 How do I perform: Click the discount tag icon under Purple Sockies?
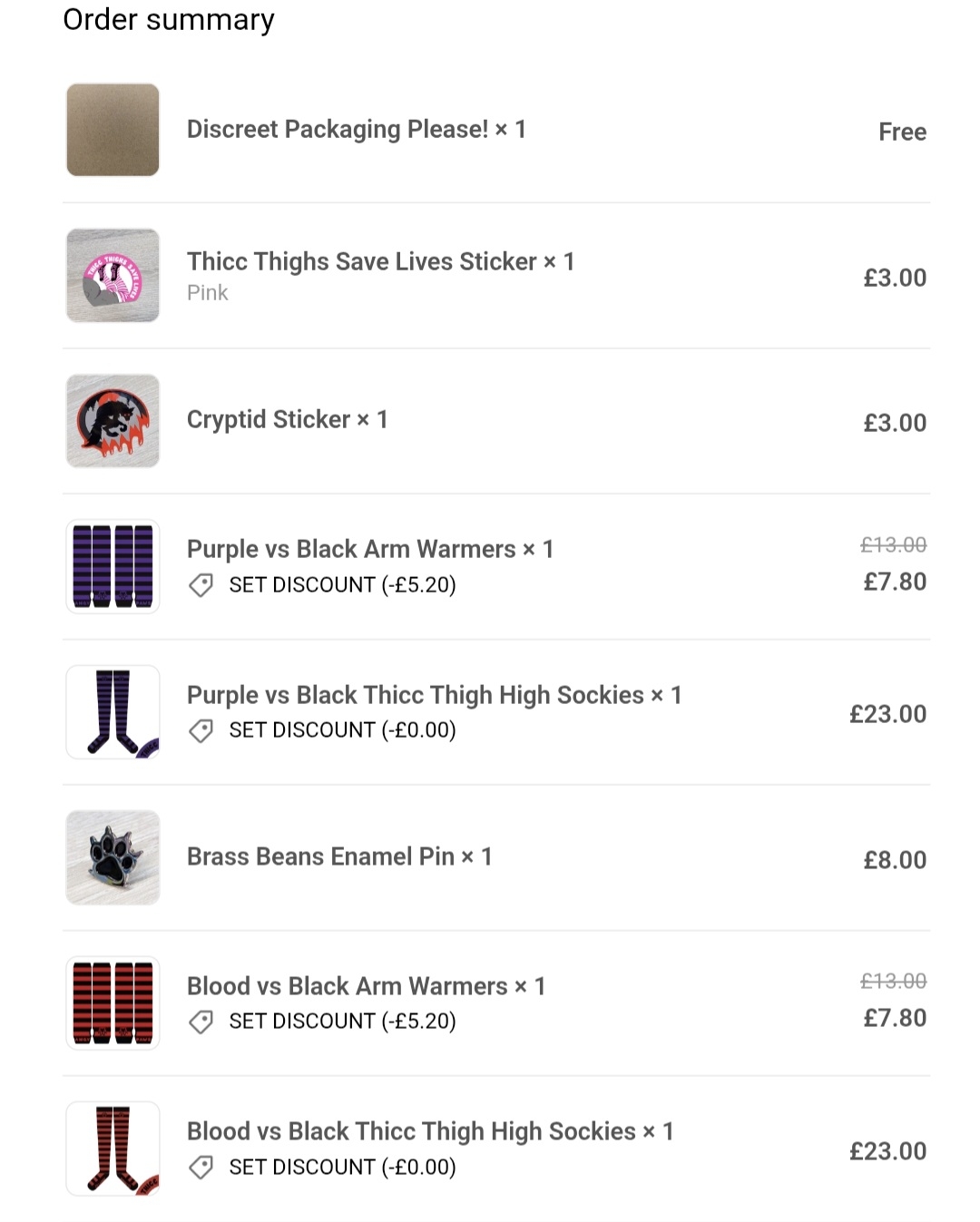pos(201,730)
